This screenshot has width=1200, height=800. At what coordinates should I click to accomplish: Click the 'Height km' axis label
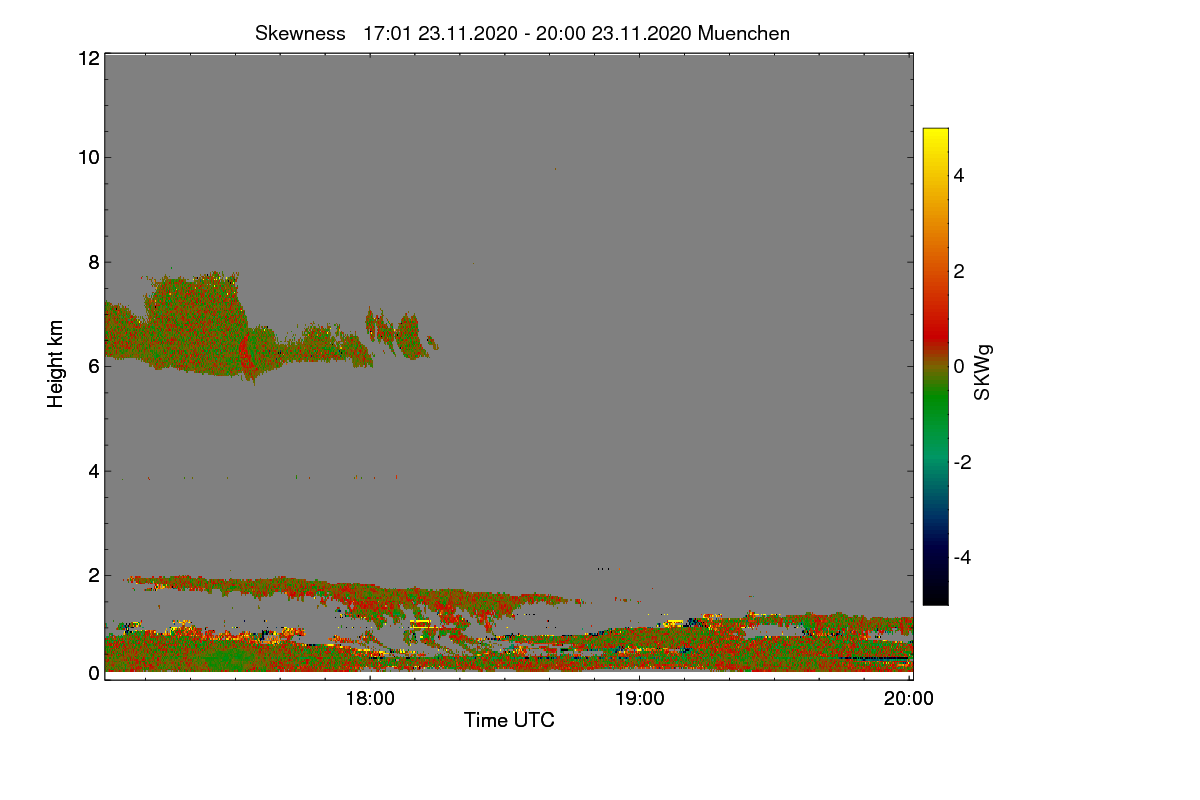coord(56,364)
